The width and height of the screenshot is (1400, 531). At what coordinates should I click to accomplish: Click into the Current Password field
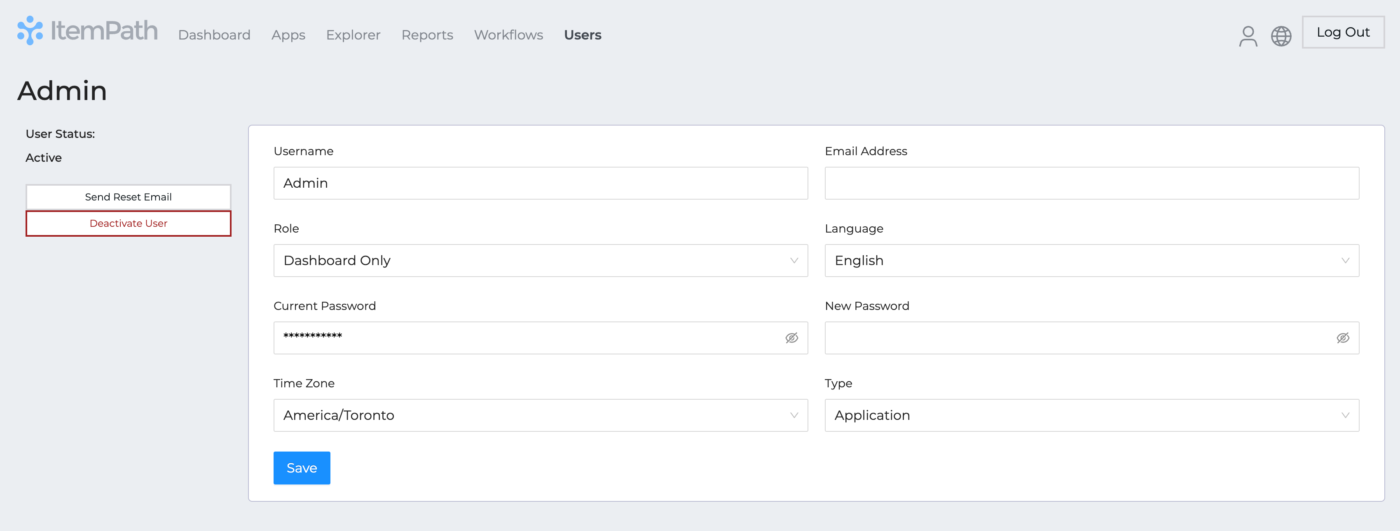pyautogui.click(x=540, y=338)
